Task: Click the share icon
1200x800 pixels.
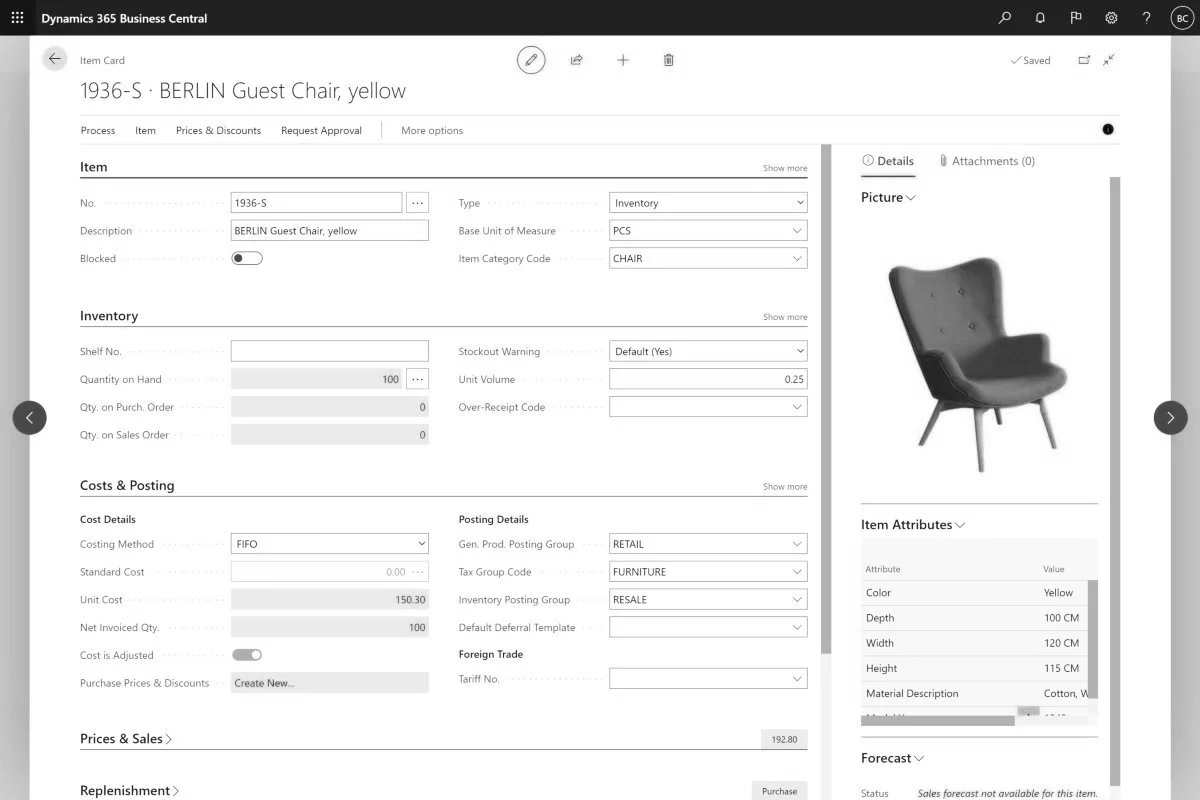Action: pos(577,60)
